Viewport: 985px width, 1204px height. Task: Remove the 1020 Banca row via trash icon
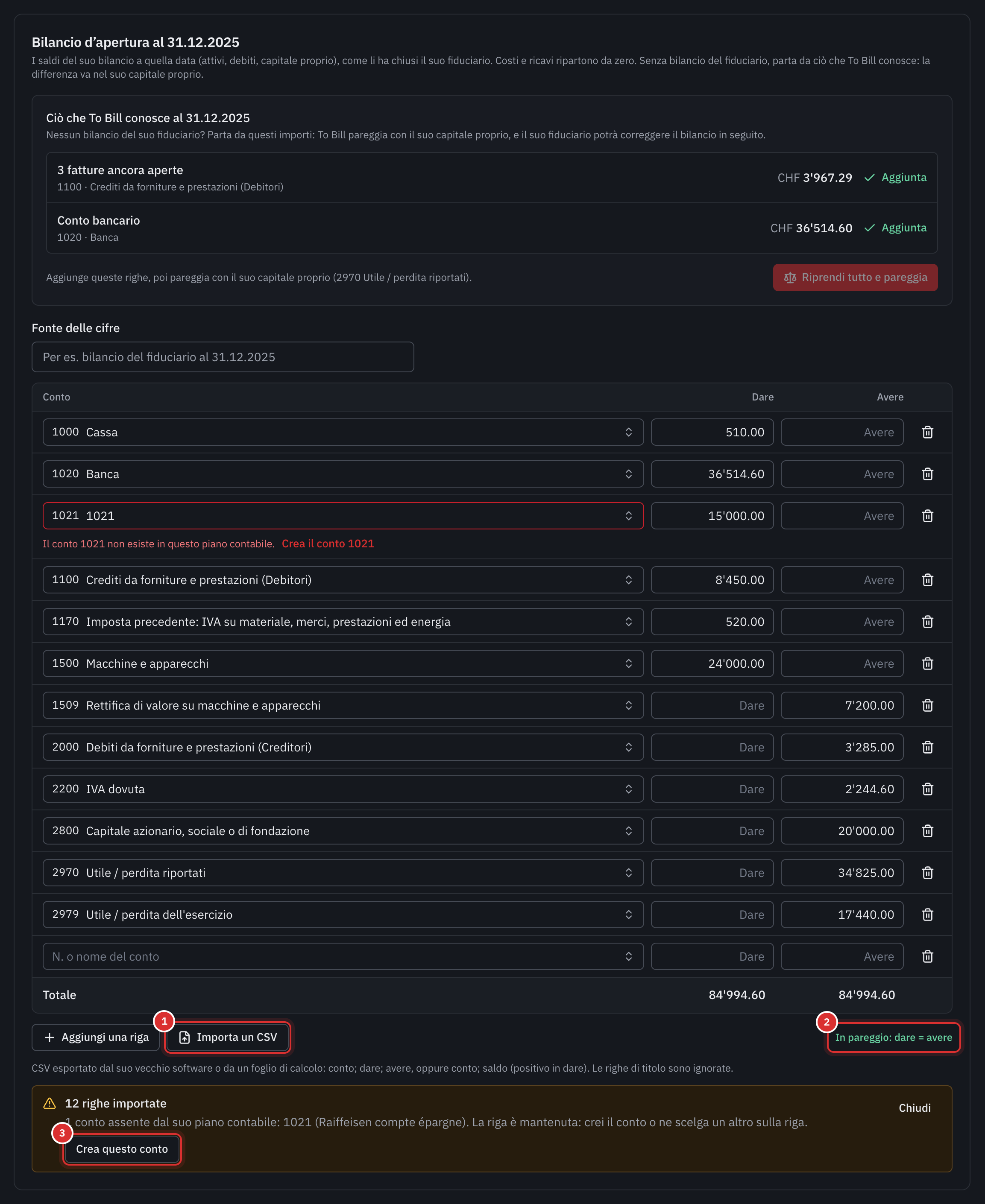pos(927,474)
